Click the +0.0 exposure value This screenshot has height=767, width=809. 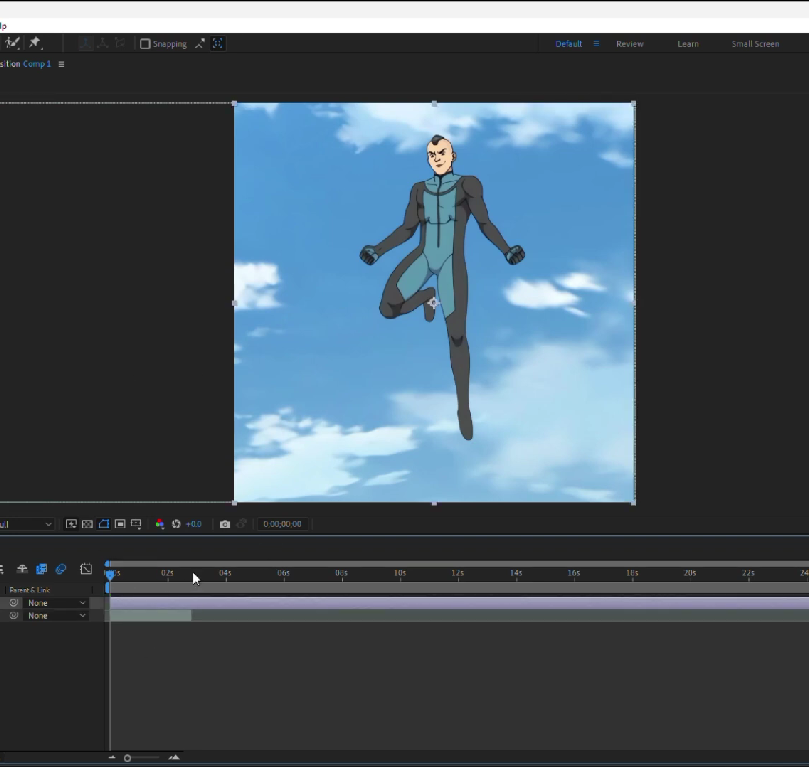click(193, 524)
